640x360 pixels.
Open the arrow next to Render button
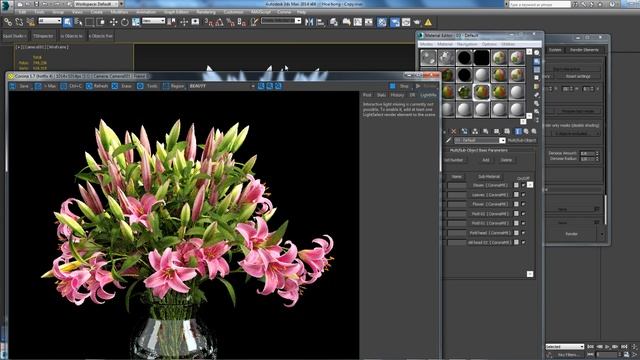[x=602, y=234]
